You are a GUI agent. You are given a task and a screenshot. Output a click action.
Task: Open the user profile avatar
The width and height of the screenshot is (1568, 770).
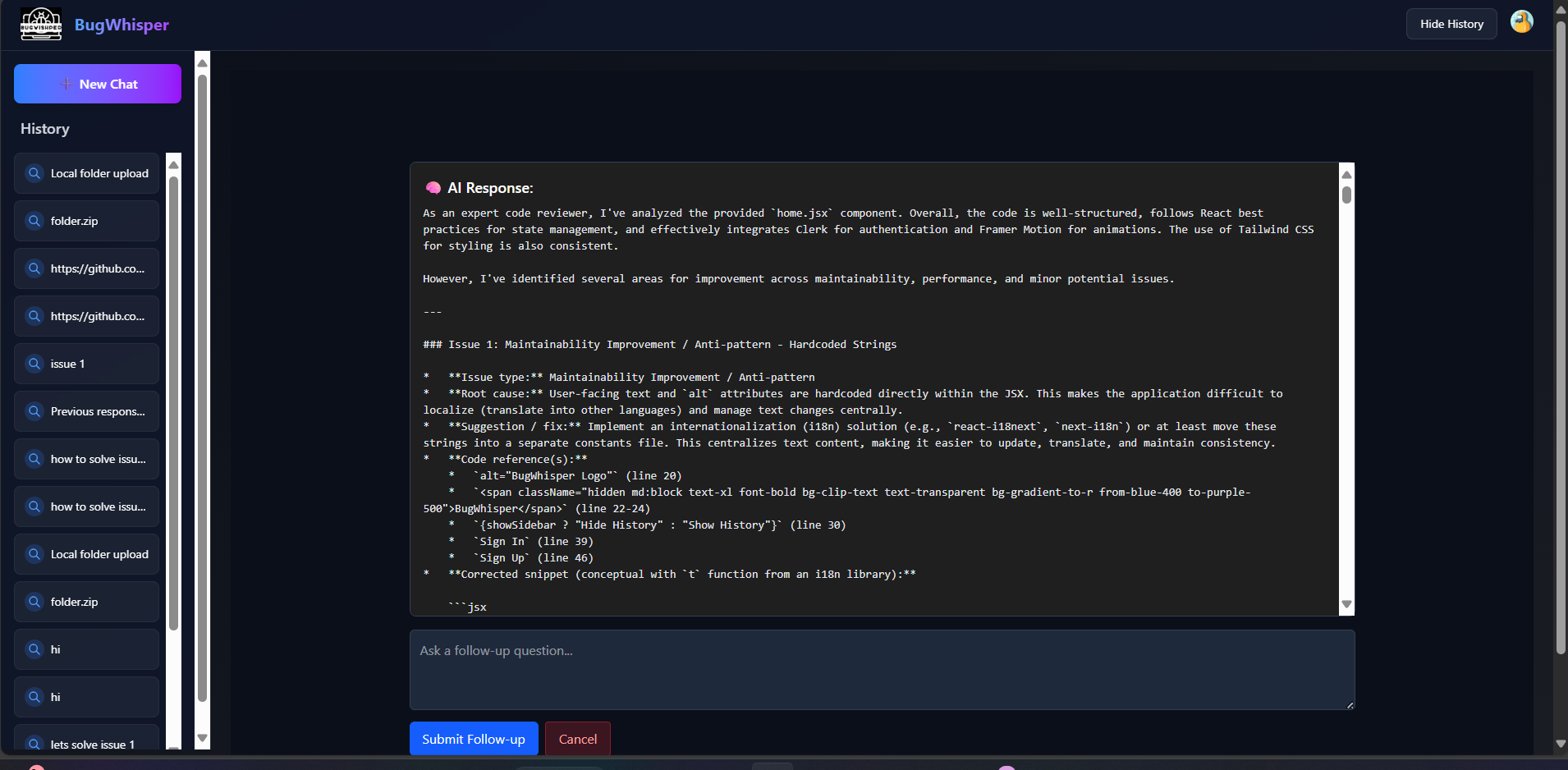(x=1521, y=22)
